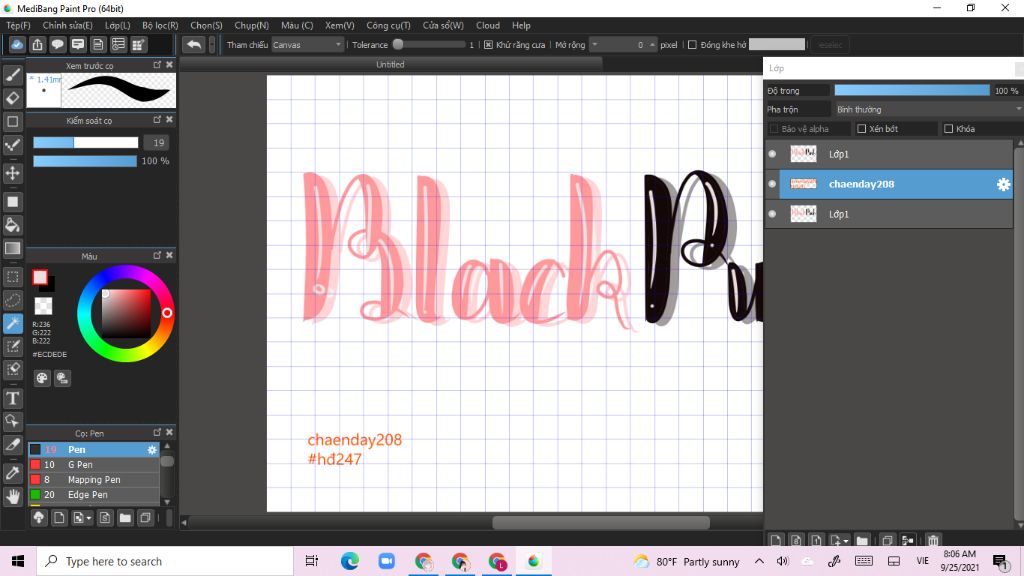Open the Chỉnh sửa(E) menu

(x=67, y=25)
